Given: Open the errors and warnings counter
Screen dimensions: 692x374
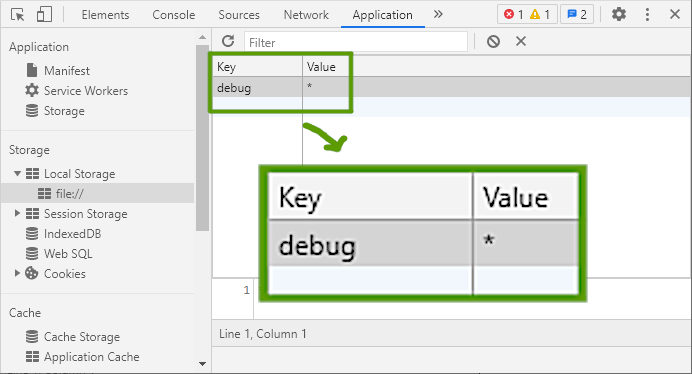Looking at the screenshot, I should tap(527, 15).
